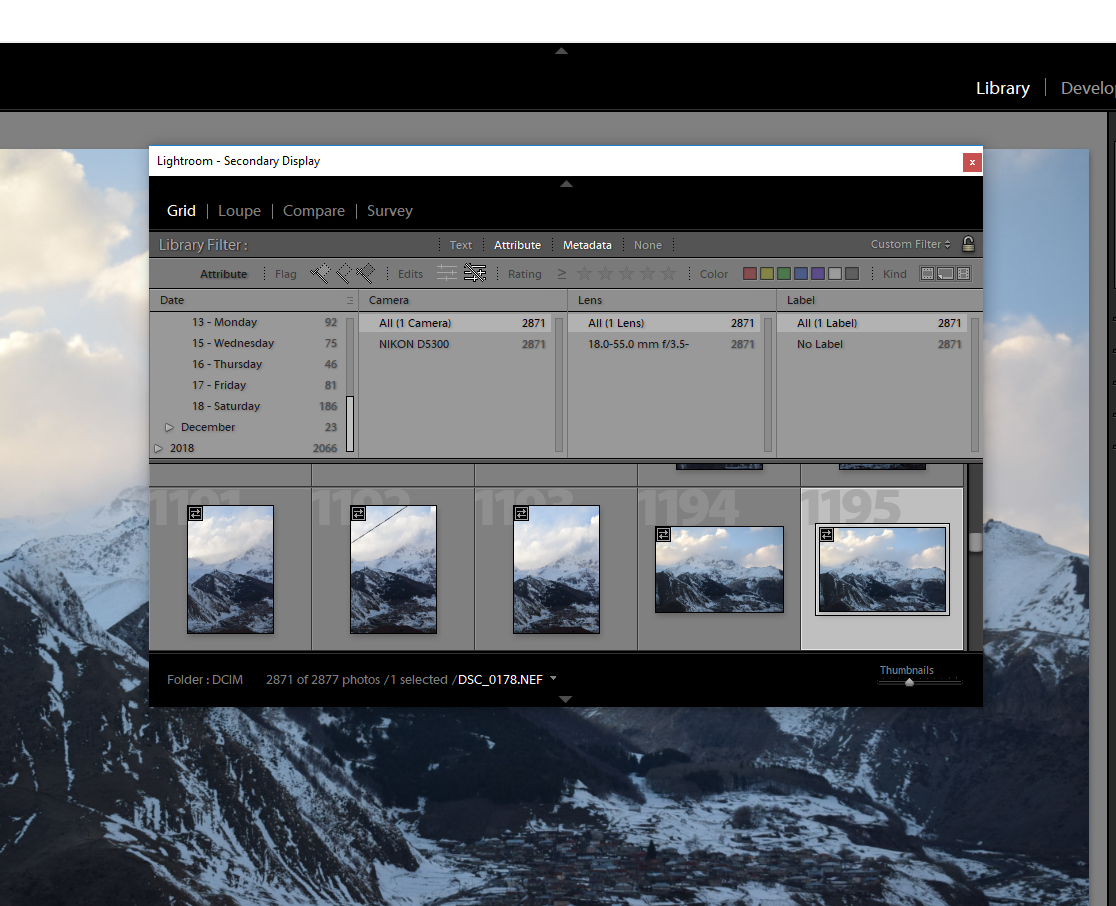Toggle the Attribute filter bar
1116x906 pixels.
517,245
